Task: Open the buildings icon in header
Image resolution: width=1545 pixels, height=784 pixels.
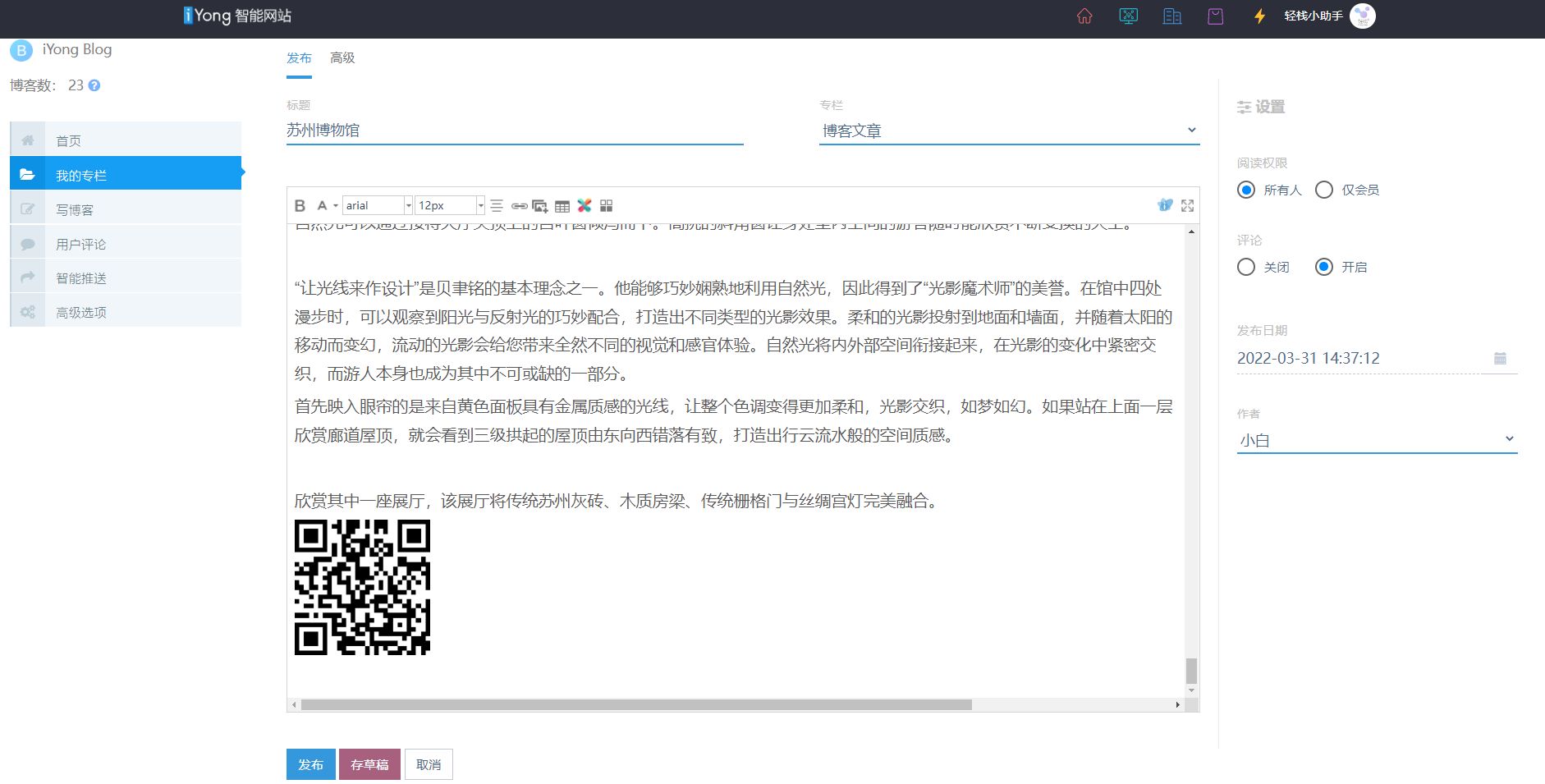Action: (1172, 16)
